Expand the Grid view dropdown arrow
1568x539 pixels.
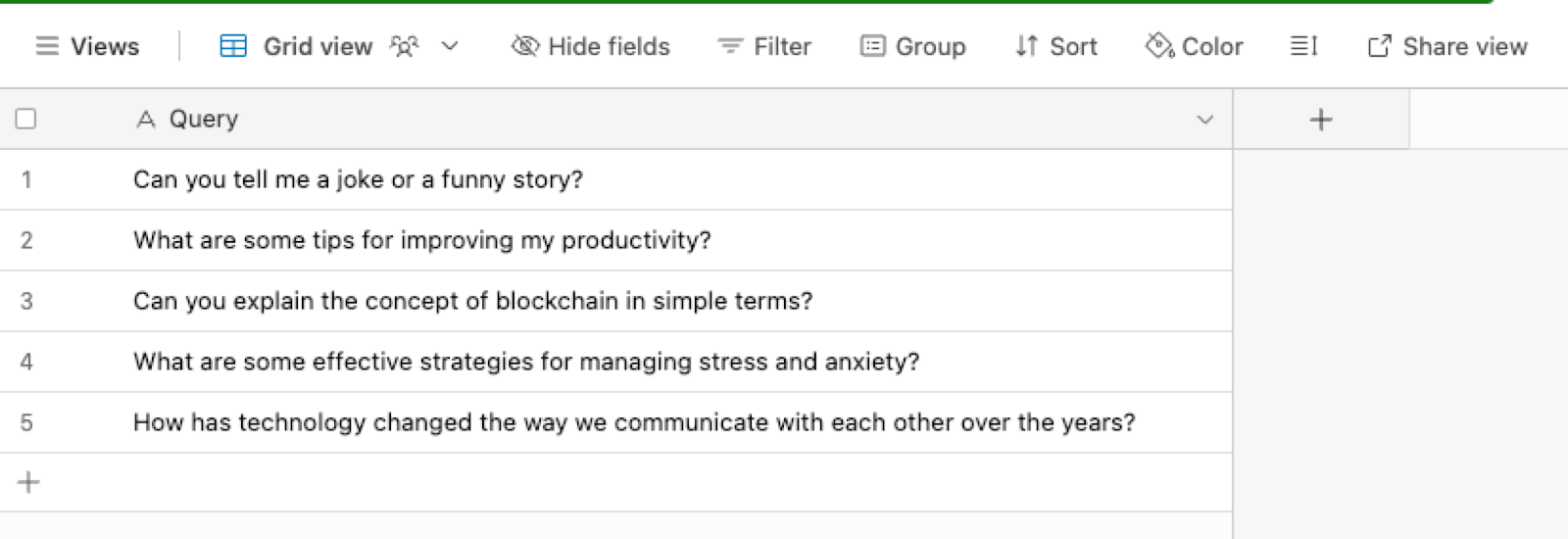450,46
